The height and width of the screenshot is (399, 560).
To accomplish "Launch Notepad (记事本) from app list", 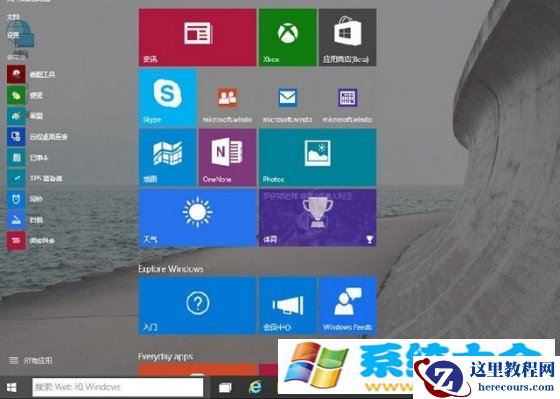I will 28,157.
